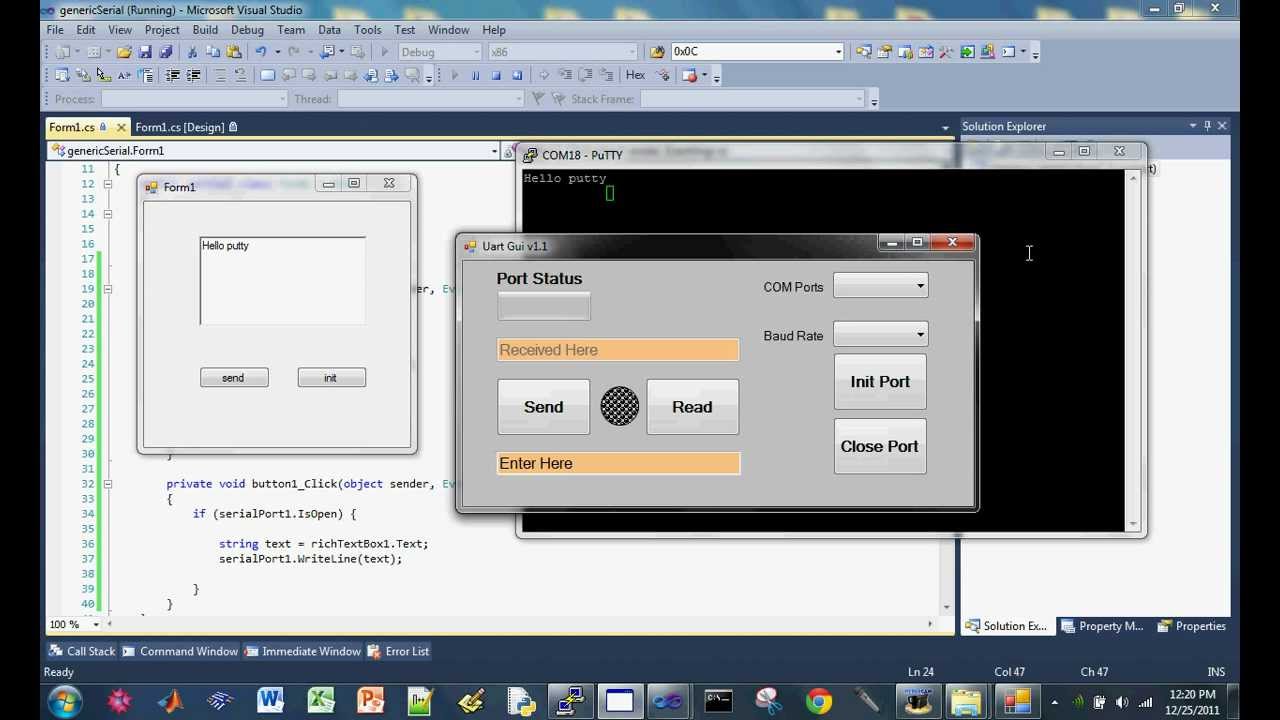1280x720 pixels.
Task: Pause debugging with Break All icon
Action: tap(475, 75)
